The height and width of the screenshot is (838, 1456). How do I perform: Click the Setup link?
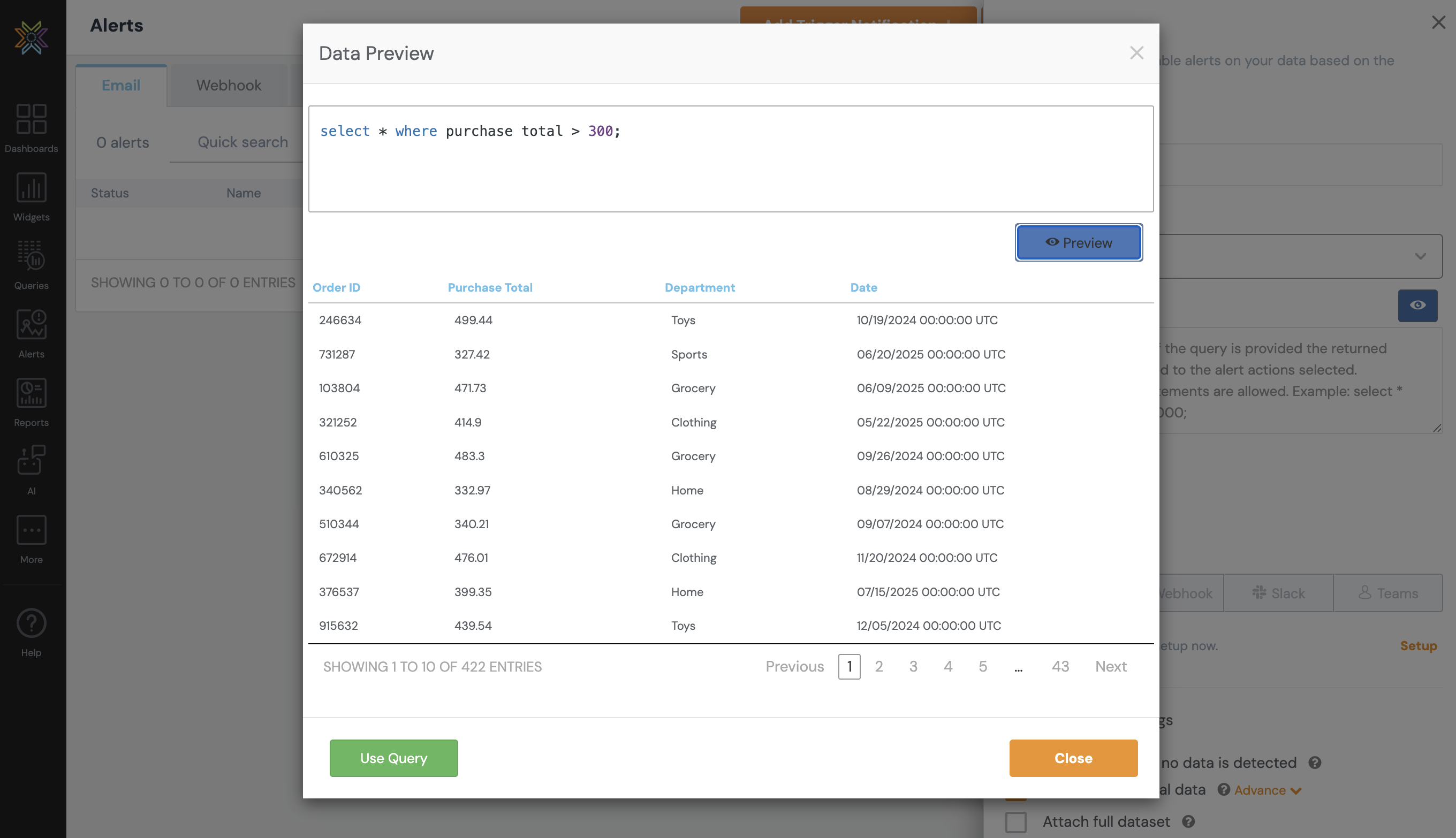1418,646
